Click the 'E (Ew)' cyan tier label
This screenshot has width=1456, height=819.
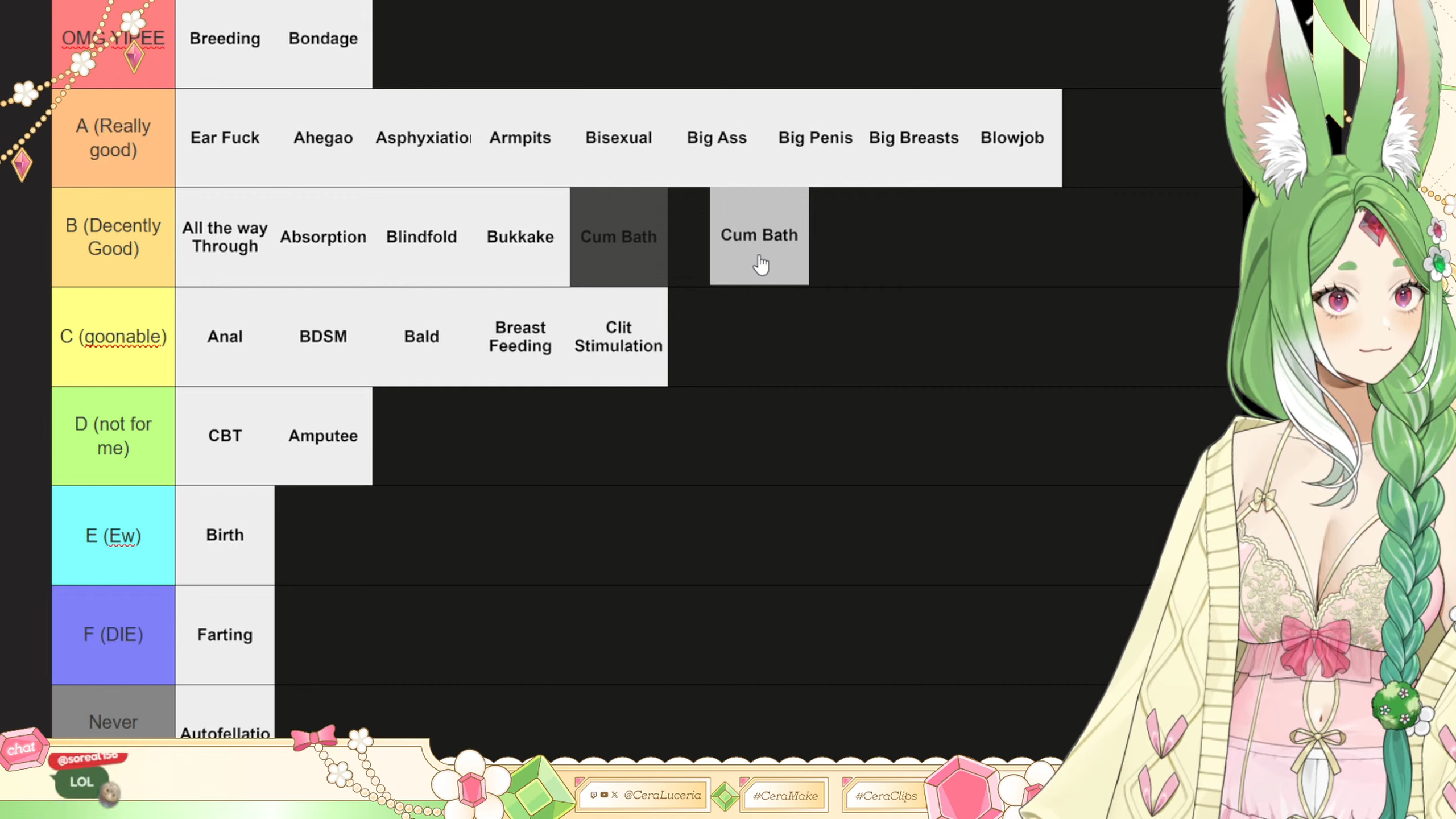click(x=113, y=535)
